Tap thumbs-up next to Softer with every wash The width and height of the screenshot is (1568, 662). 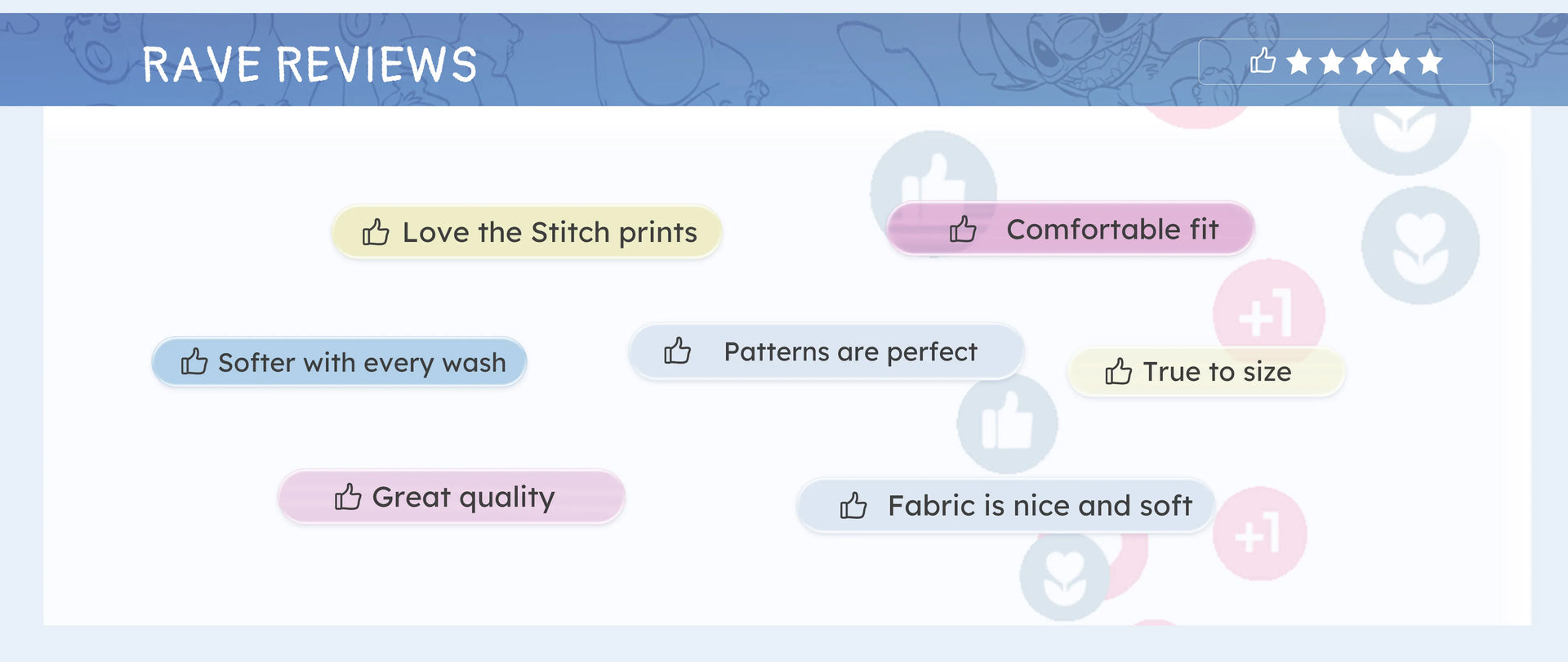tap(194, 361)
